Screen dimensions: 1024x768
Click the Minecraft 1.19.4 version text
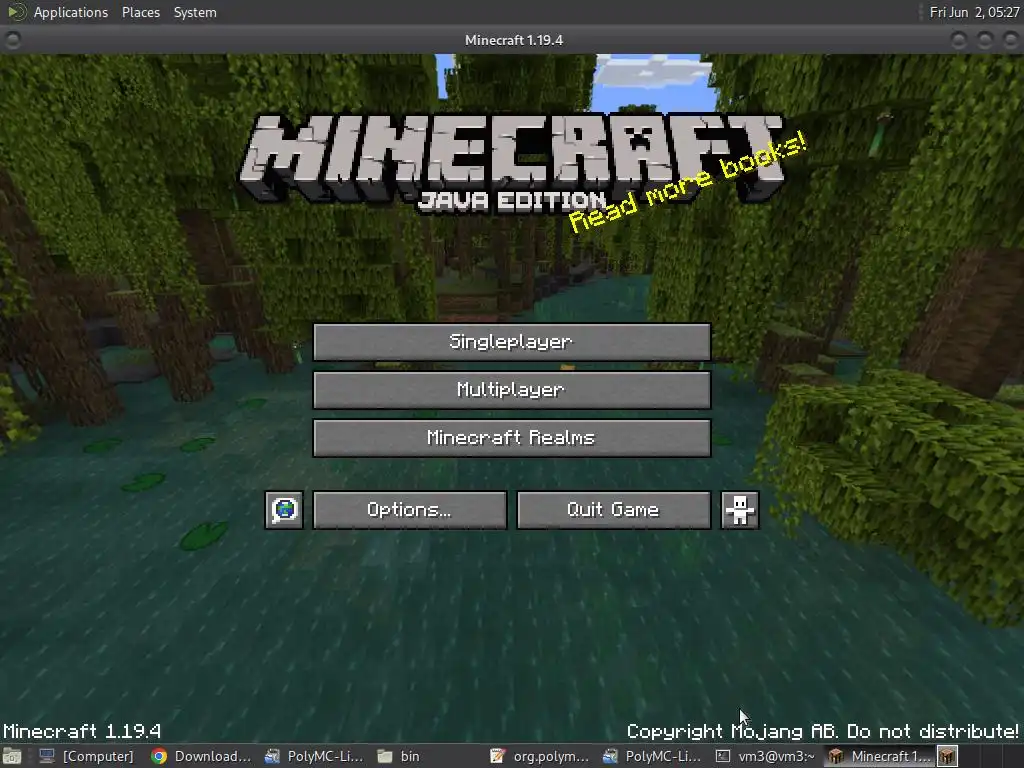pyautogui.click(x=82, y=731)
